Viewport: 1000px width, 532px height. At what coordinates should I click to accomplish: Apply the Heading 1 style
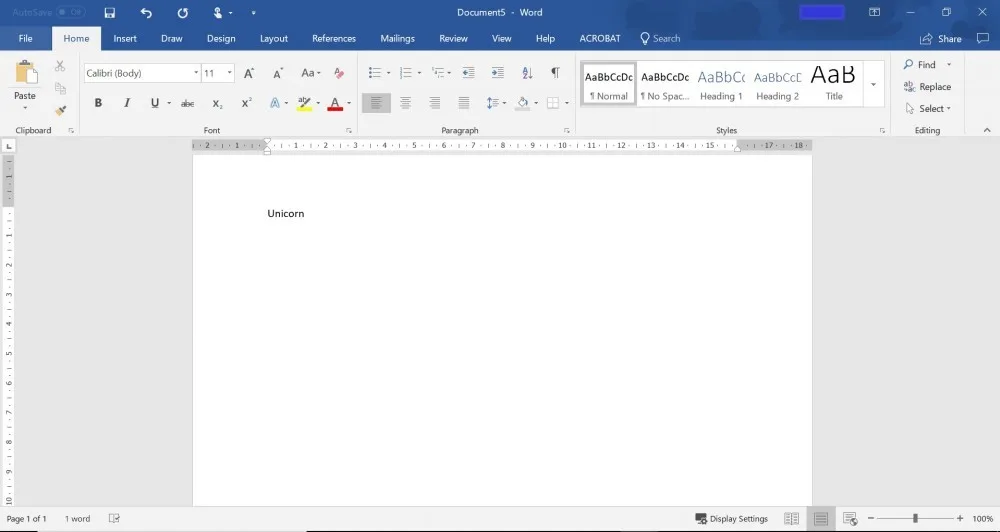721,84
